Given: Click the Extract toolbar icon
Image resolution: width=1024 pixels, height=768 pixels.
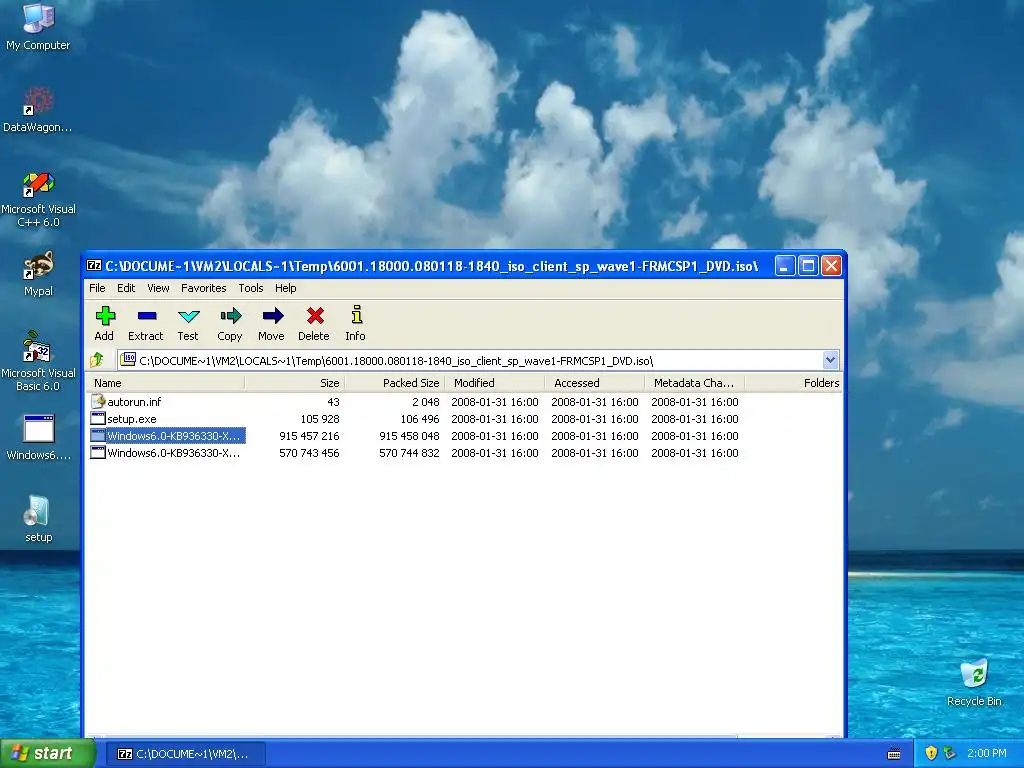Looking at the screenshot, I should pyautogui.click(x=146, y=316).
